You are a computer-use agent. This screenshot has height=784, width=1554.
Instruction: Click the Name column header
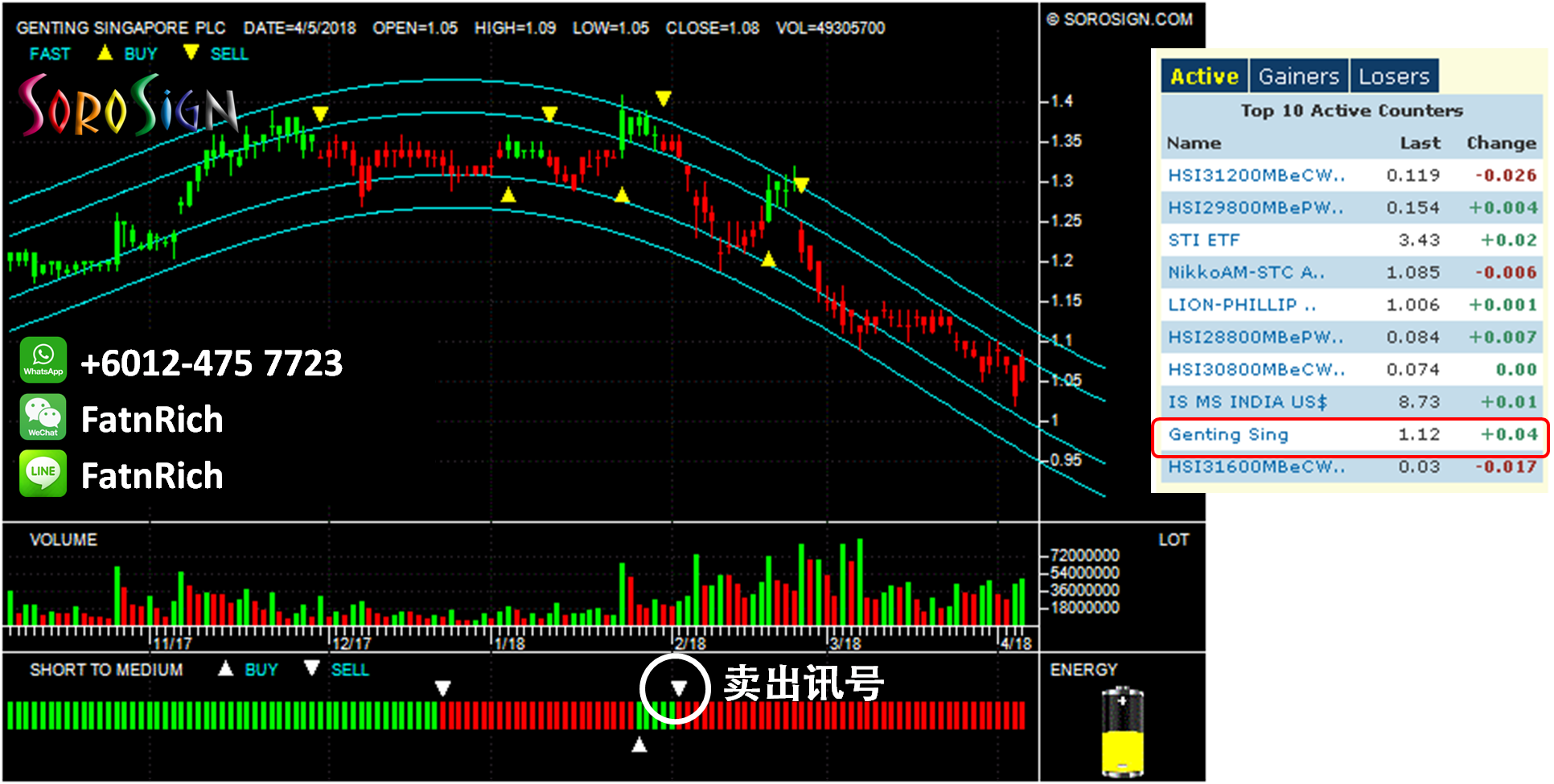pyautogui.click(x=1194, y=143)
